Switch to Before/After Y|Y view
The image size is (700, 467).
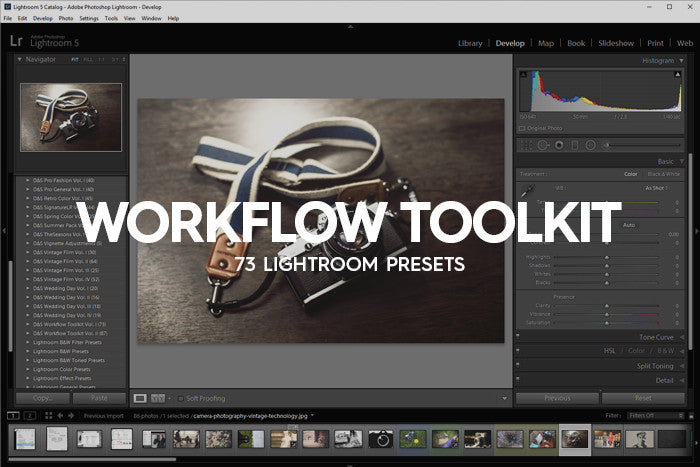point(158,398)
